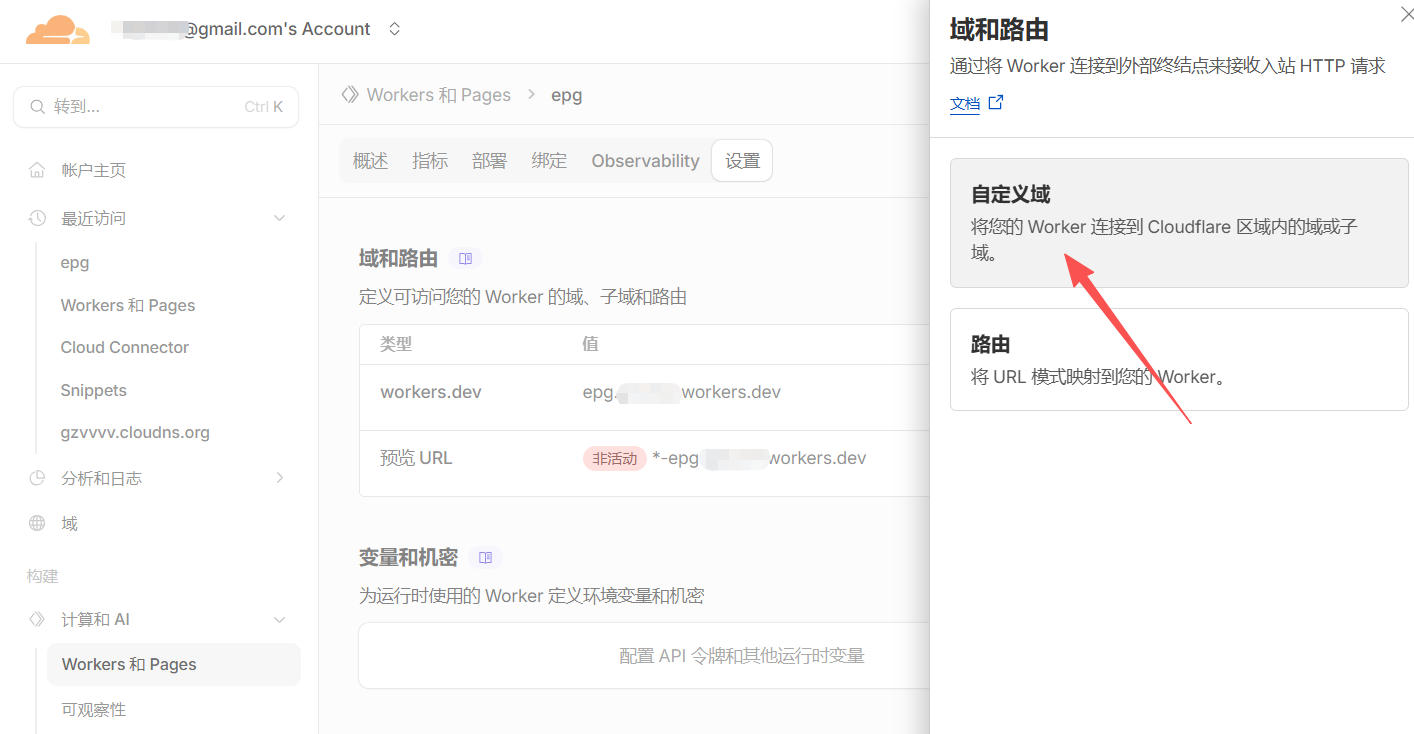Choose the 自定义域 option card
This screenshot has height=734, width=1414.
click(x=1178, y=223)
